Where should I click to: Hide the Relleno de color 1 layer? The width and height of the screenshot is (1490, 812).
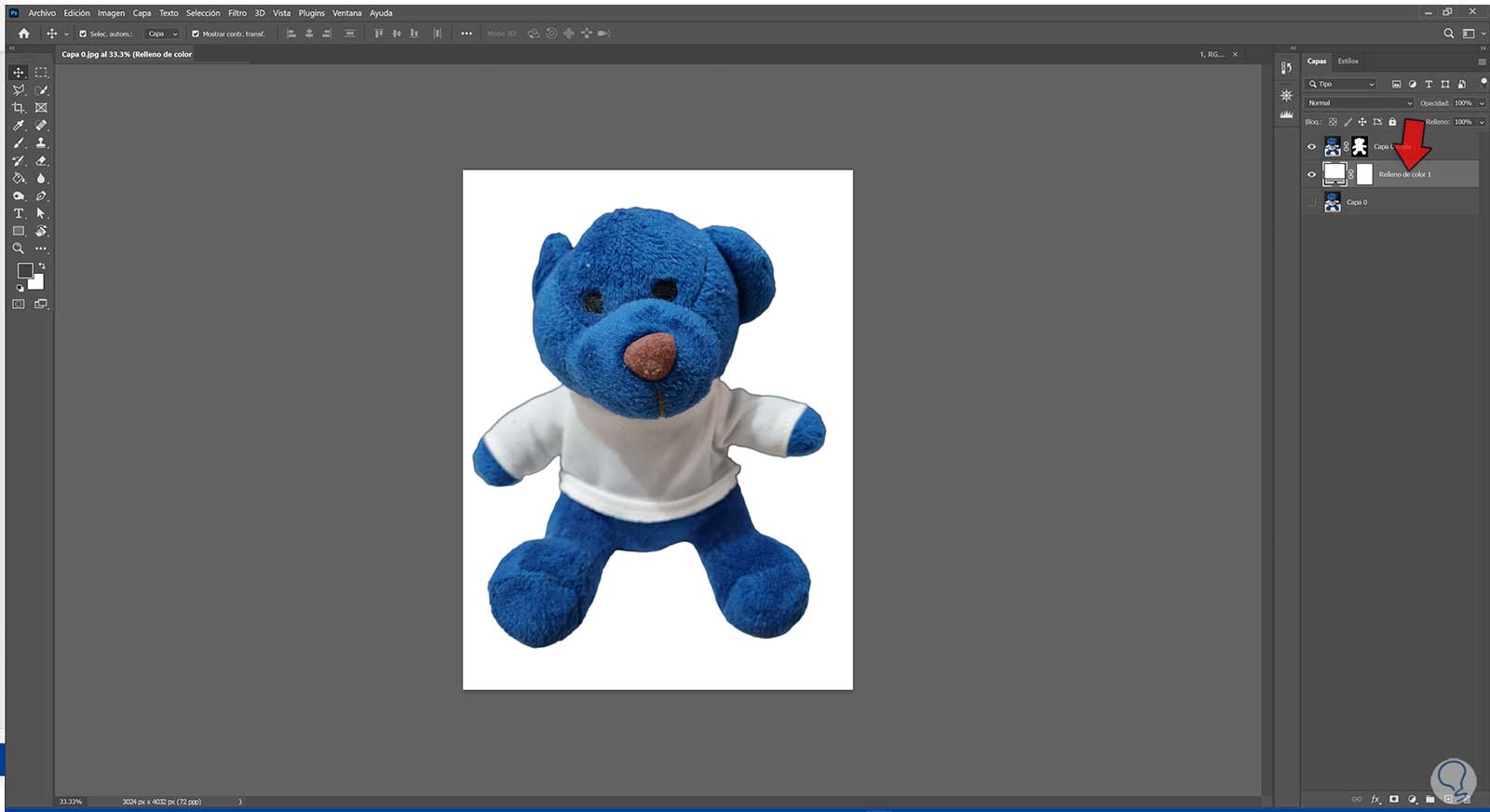coord(1312,174)
